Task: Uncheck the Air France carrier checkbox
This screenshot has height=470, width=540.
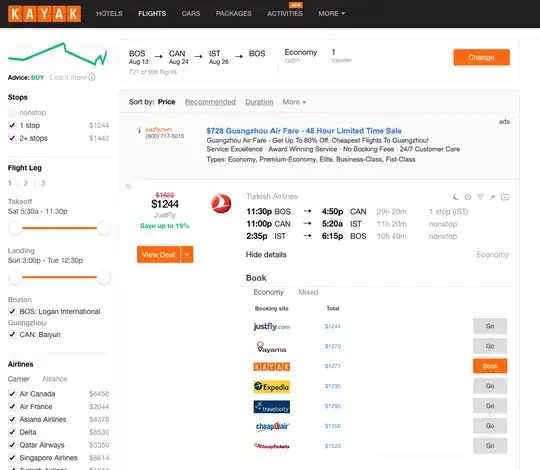Action: coord(12,407)
